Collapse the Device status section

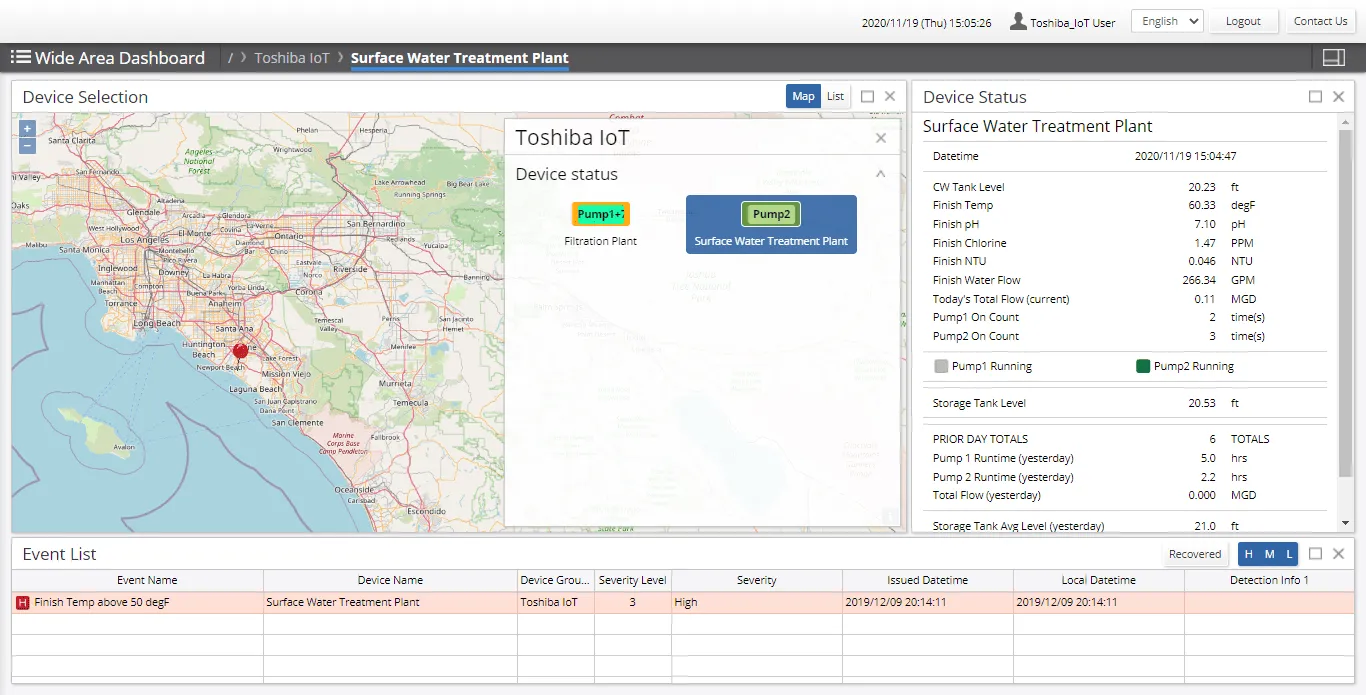coord(880,174)
